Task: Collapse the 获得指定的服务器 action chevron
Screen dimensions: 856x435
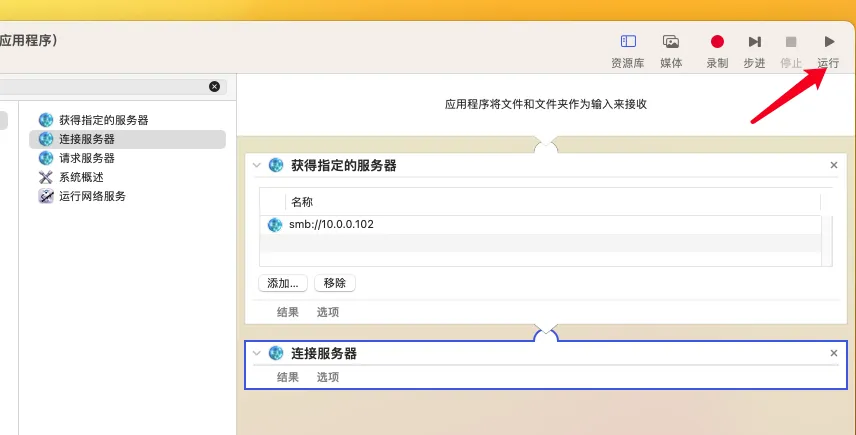Action: [x=257, y=166]
